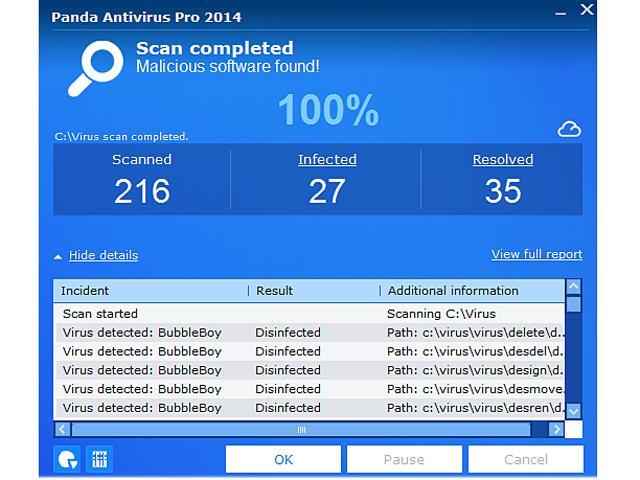
Task: Click the grid keypad icon at bottom left
Action: pyautogui.click(x=99, y=460)
